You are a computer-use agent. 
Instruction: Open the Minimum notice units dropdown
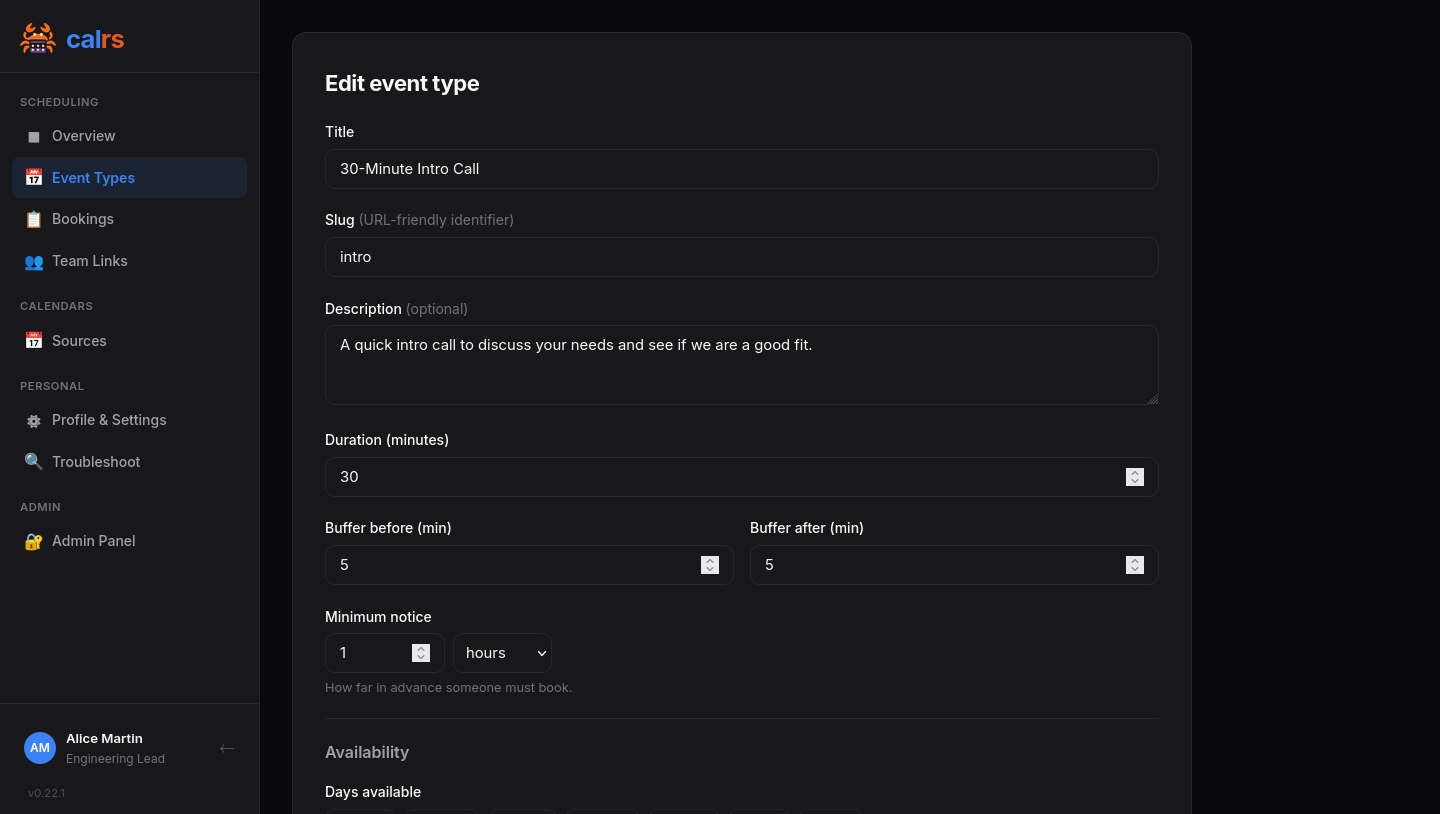(x=502, y=653)
